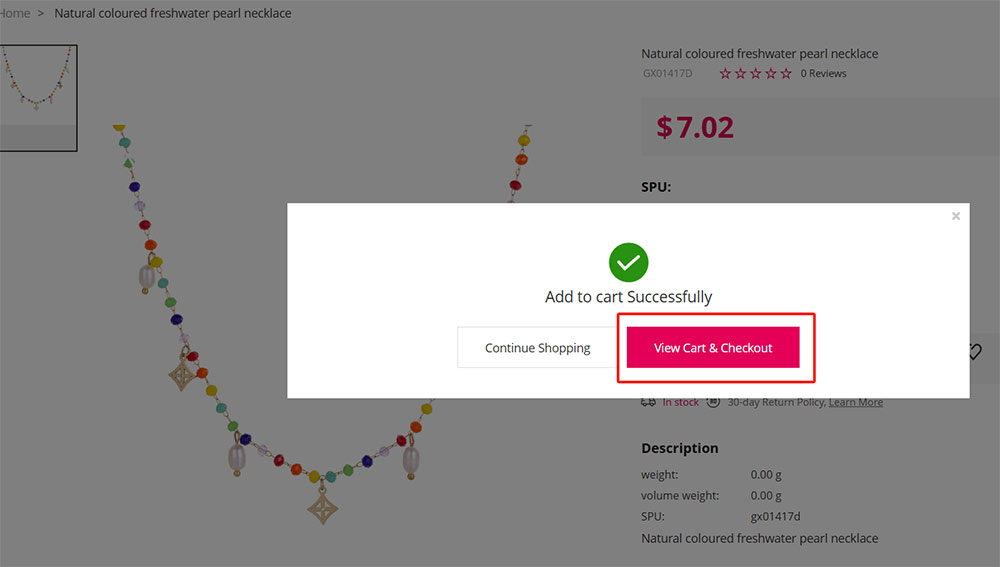Viewport: 1000px width, 567px height.
Task: Click Continue Shopping button
Action: pyautogui.click(x=537, y=348)
